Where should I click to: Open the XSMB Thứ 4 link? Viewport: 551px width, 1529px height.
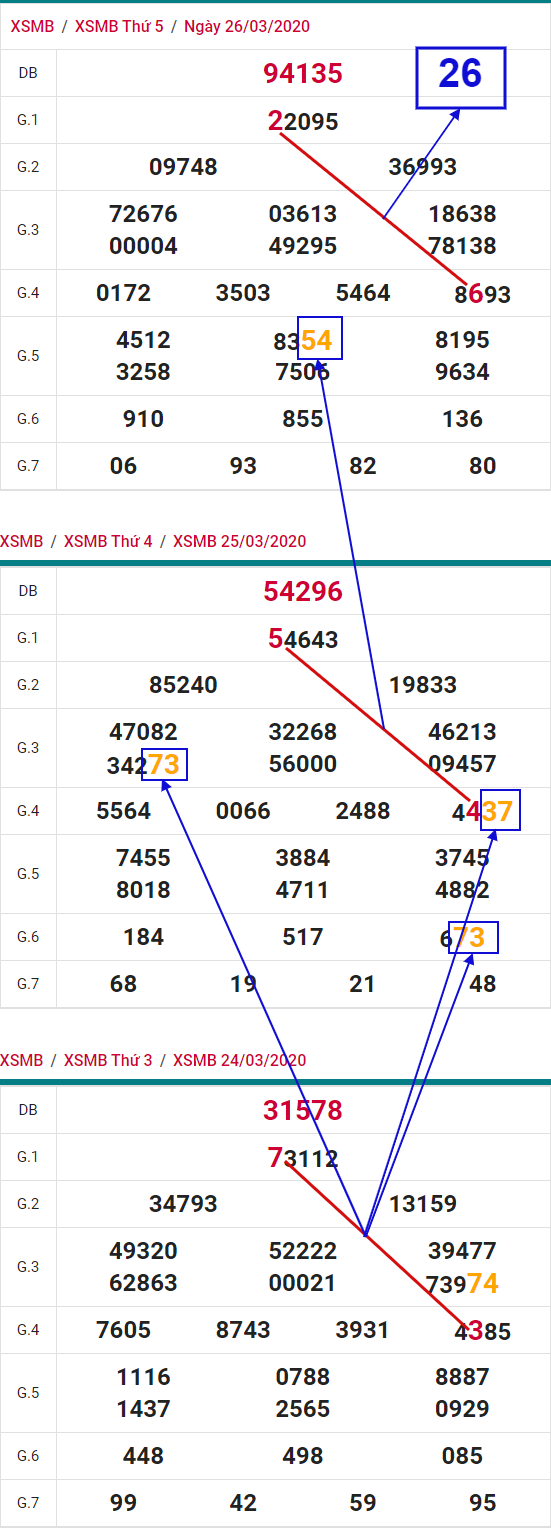108,541
